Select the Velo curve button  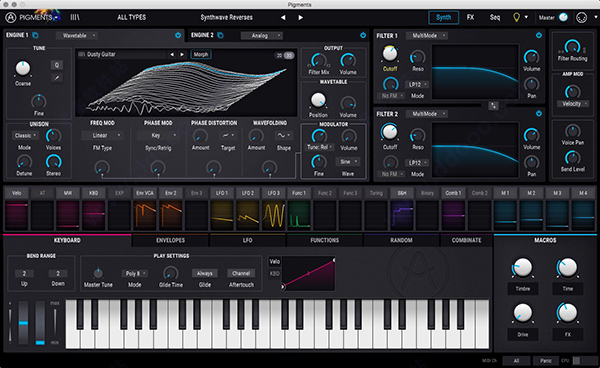pyautogui.click(x=275, y=262)
